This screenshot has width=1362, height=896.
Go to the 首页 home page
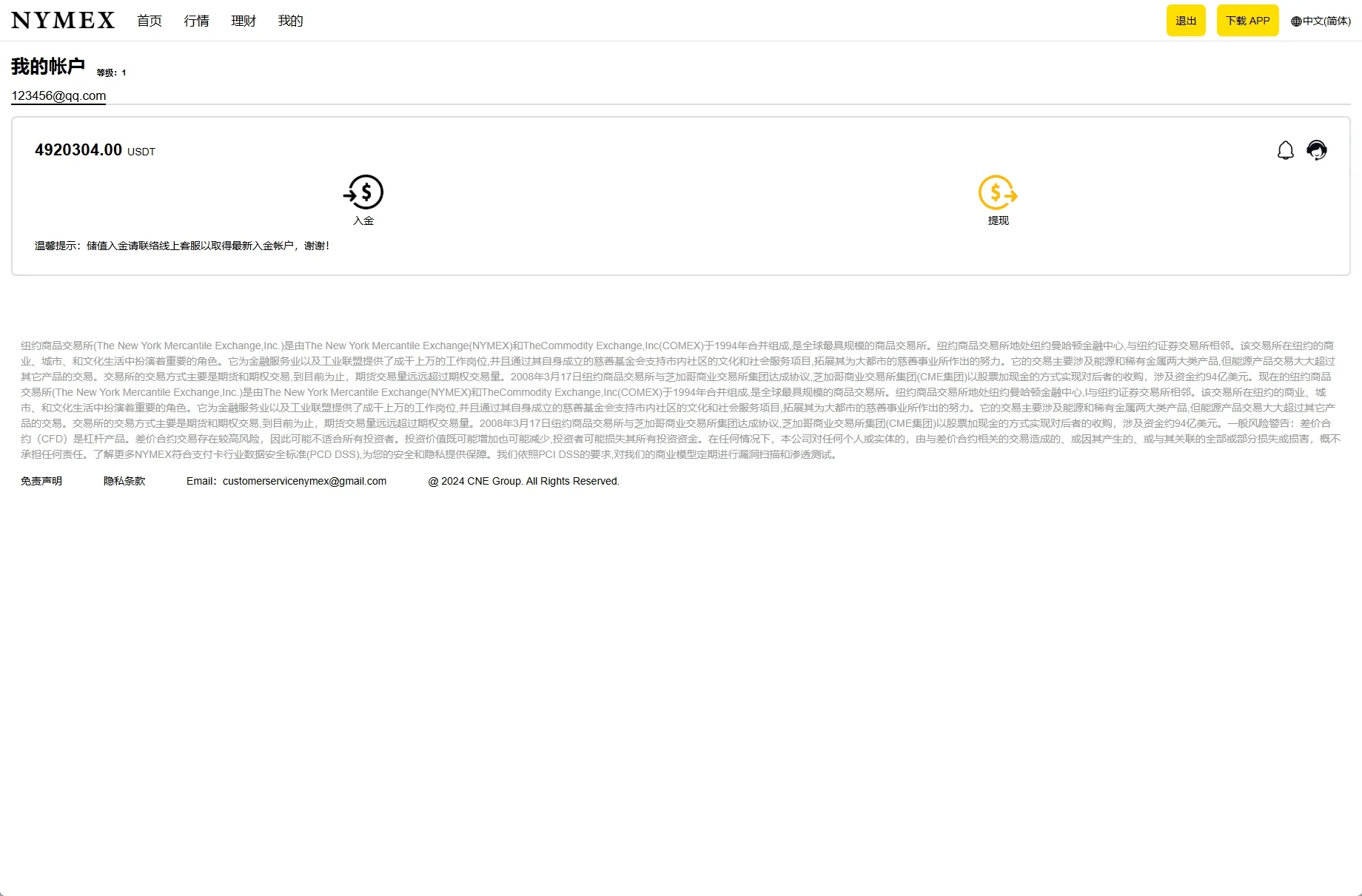coord(148,21)
